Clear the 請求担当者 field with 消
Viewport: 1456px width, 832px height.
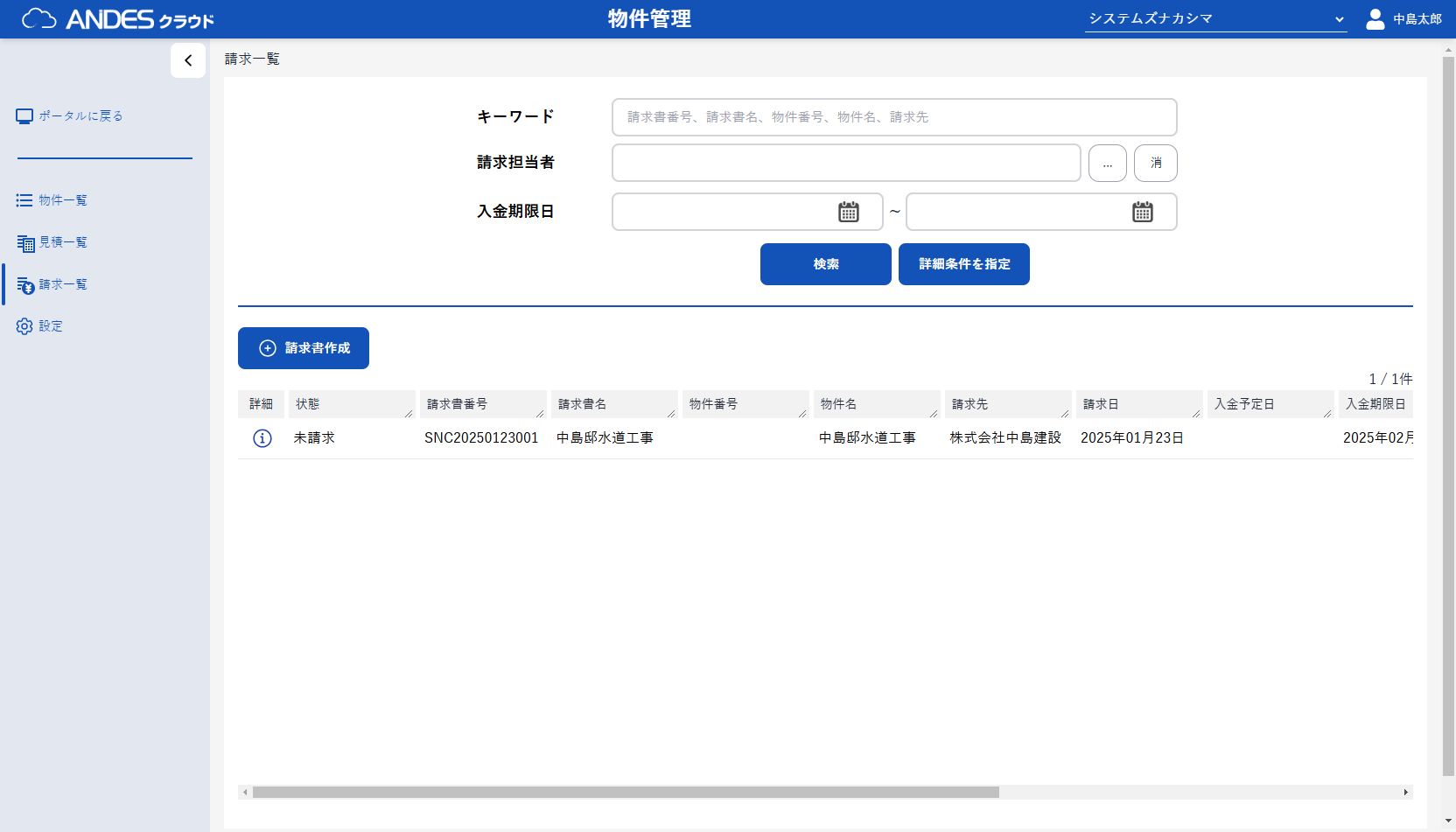[x=1155, y=163]
